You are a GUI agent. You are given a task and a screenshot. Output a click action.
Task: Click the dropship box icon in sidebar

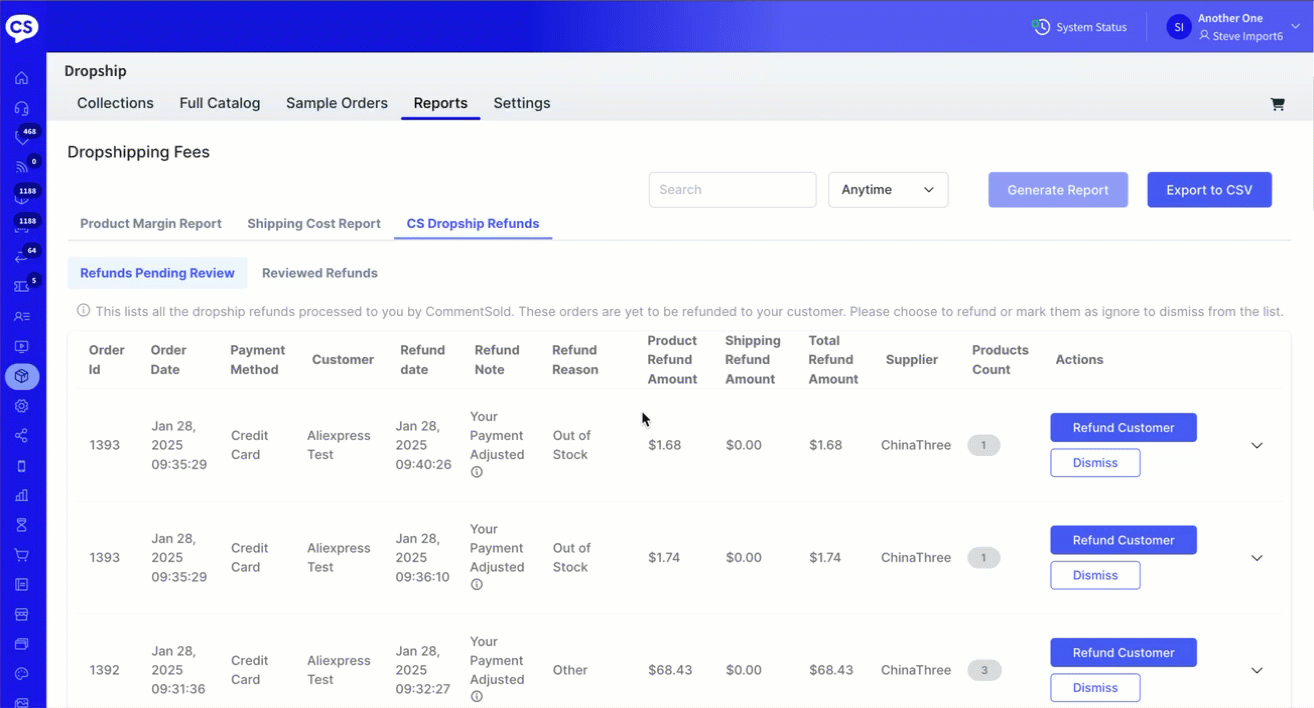click(22, 377)
